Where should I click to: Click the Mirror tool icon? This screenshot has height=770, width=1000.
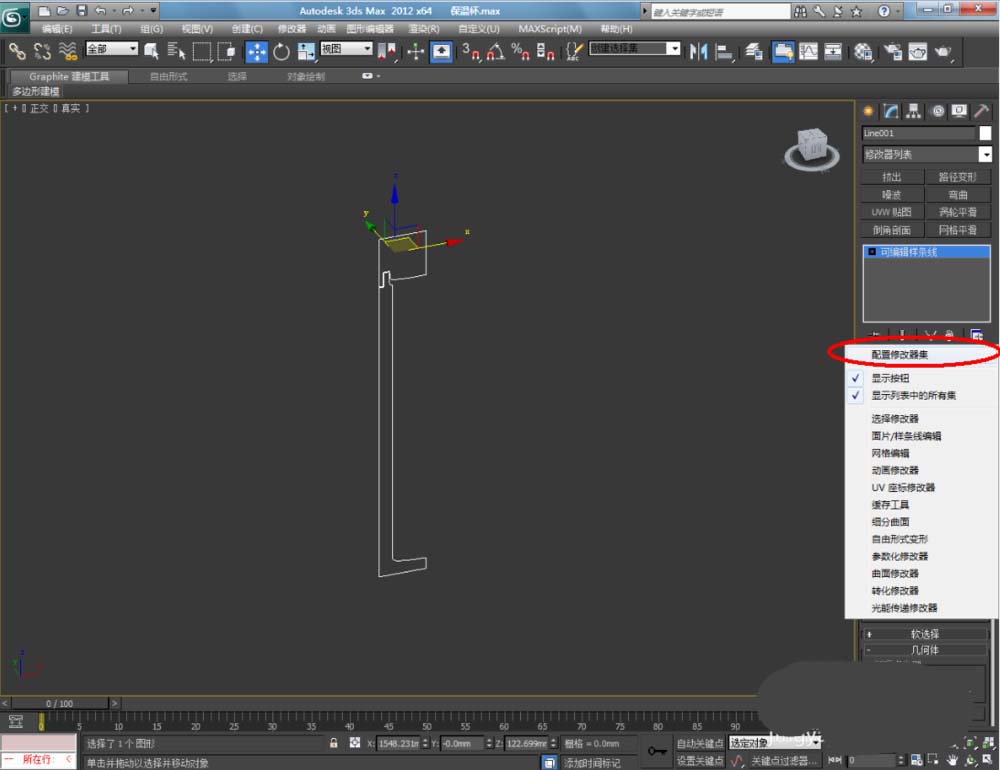point(699,51)
